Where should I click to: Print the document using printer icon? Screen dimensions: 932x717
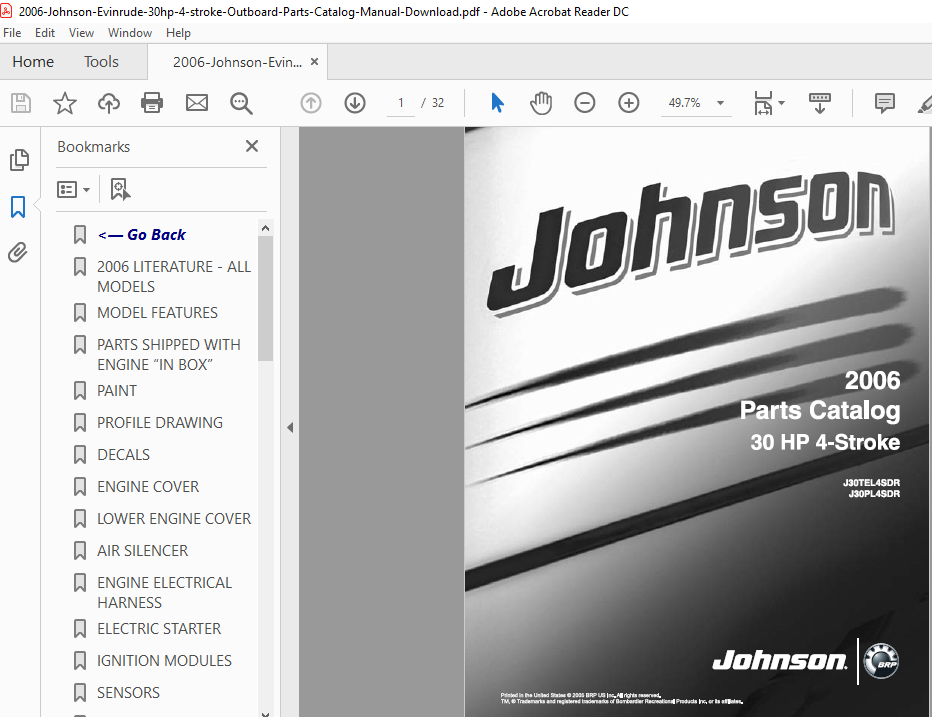tap(152, 103)
